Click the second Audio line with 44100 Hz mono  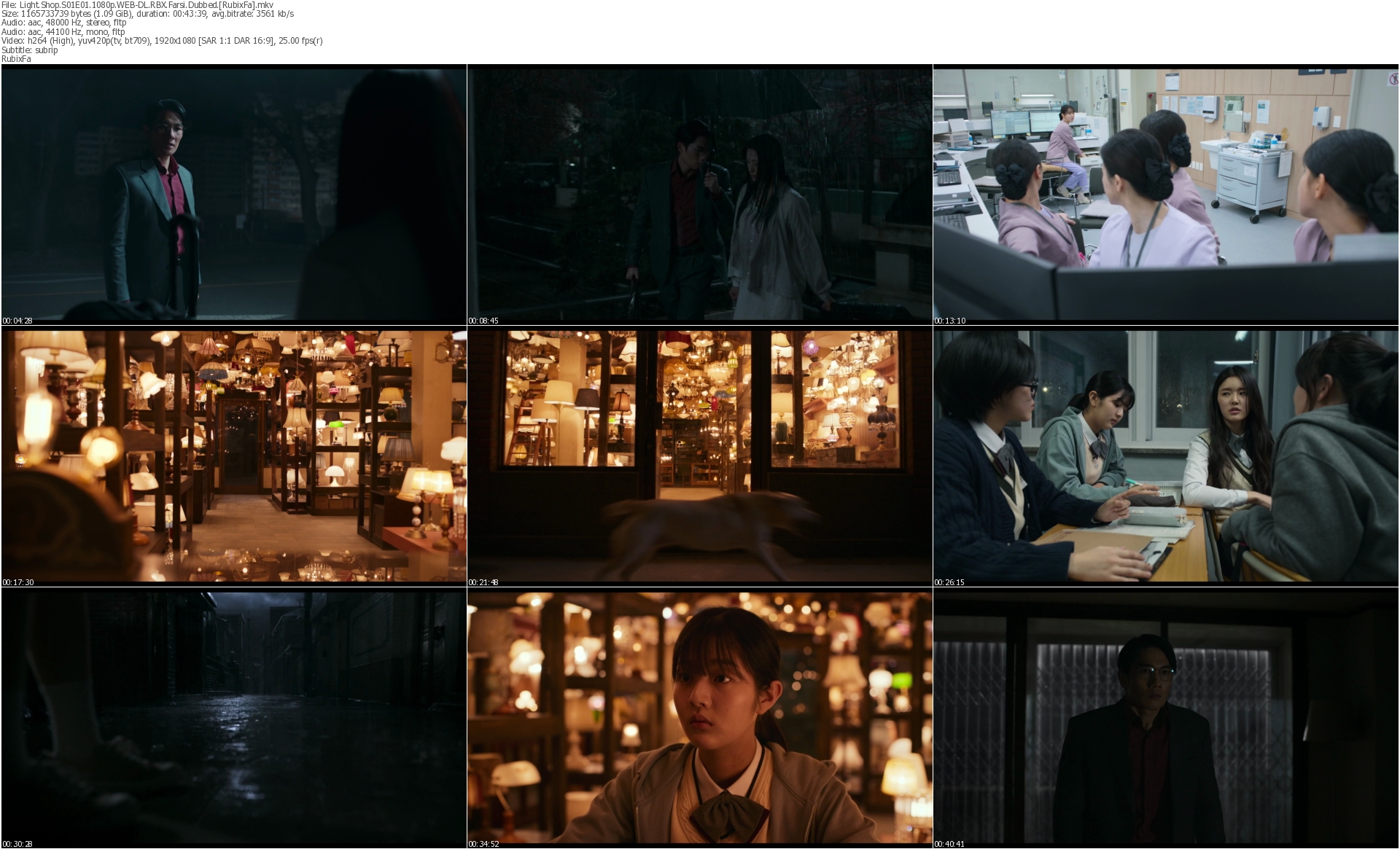tap(63, 32)
